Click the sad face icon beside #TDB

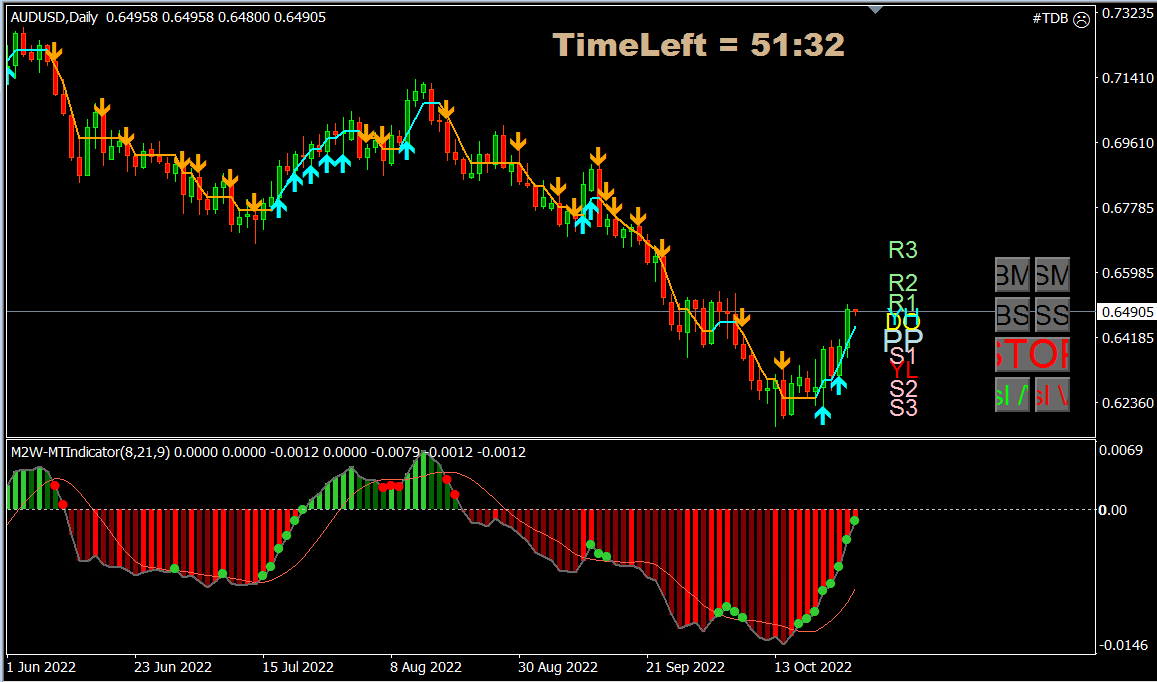pos(1081,19)
